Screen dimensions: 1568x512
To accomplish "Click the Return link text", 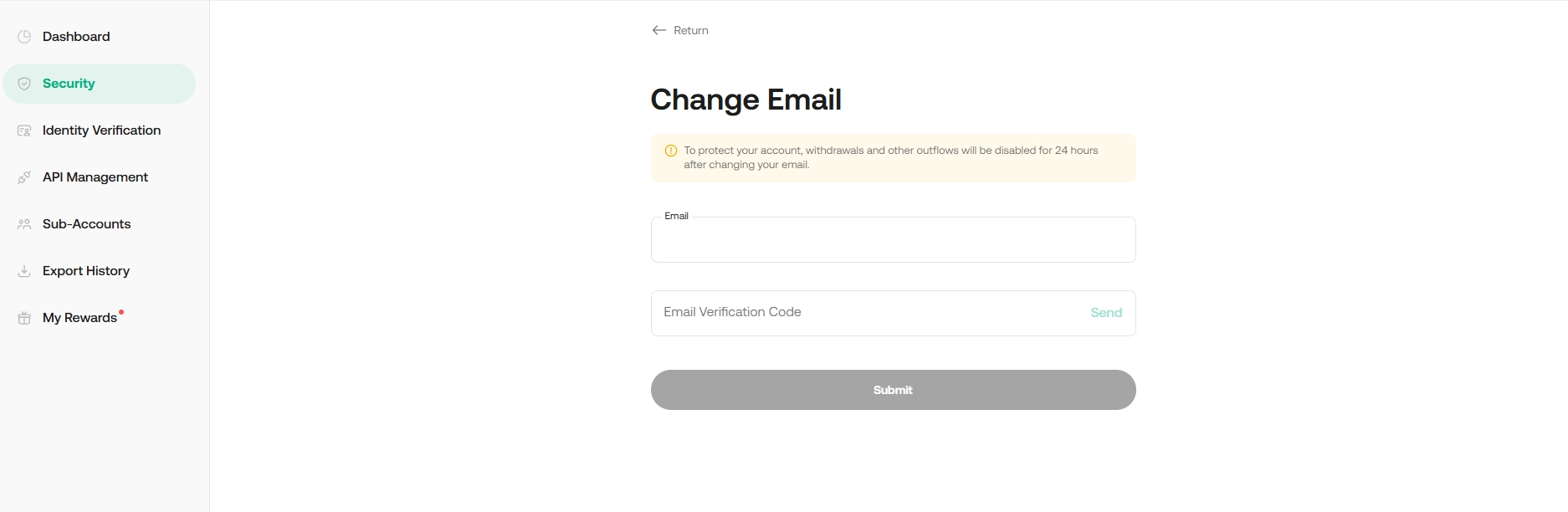I will [691, 30].
